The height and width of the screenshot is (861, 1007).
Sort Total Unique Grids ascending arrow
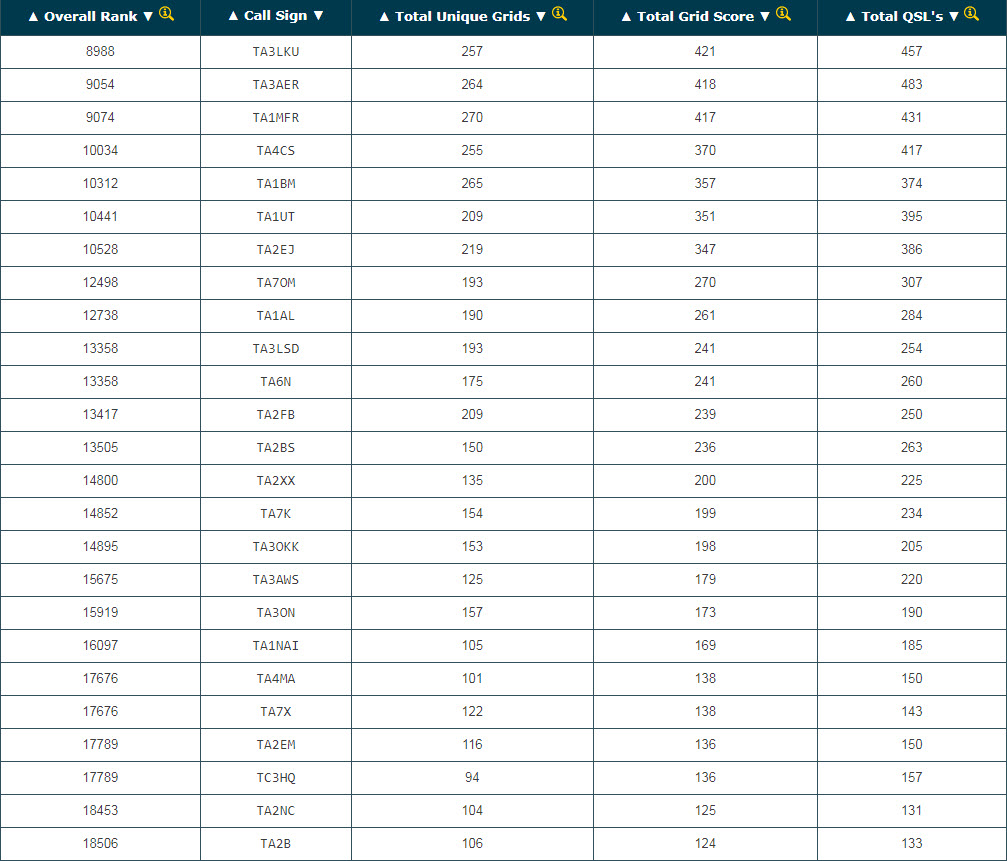tap(385, 17)
